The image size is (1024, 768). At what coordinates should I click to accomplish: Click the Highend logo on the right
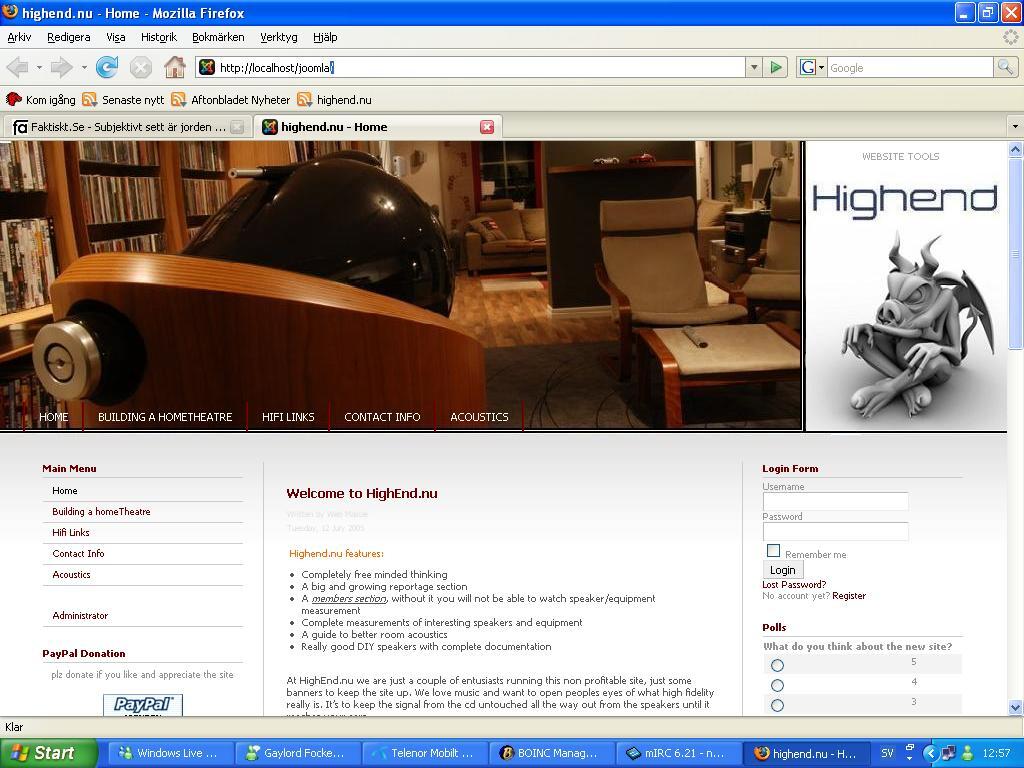tap(904, 200)
